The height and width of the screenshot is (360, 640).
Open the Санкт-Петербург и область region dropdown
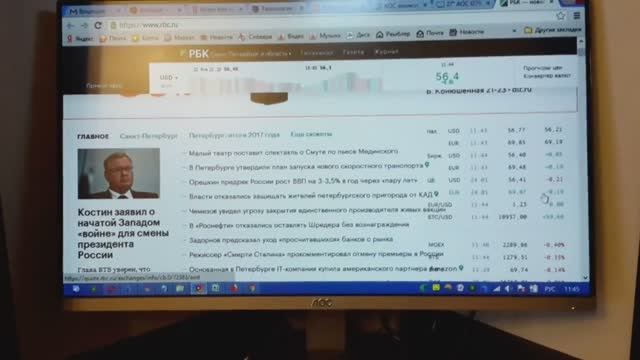[251, 54]
